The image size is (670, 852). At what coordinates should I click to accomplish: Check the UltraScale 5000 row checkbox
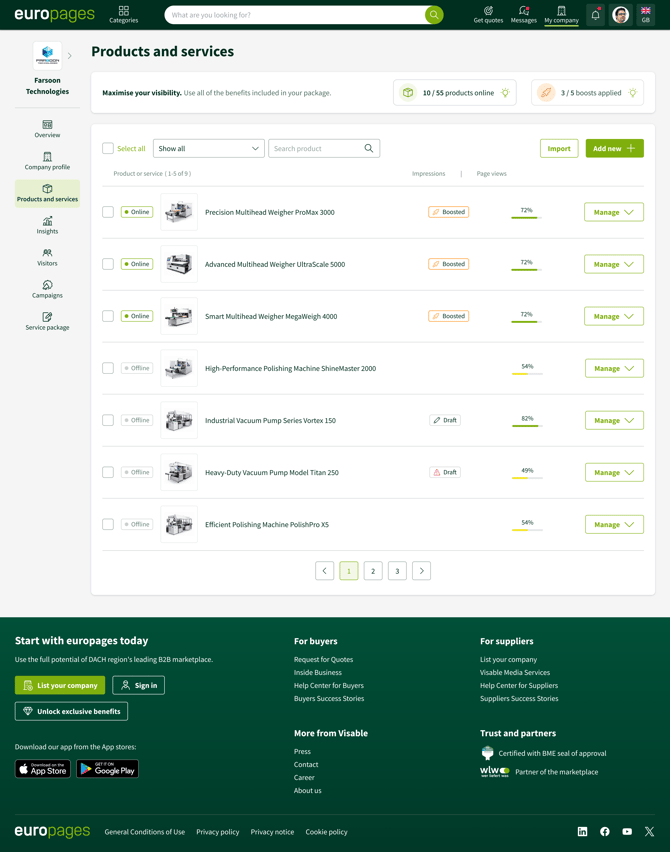point(108,264)
